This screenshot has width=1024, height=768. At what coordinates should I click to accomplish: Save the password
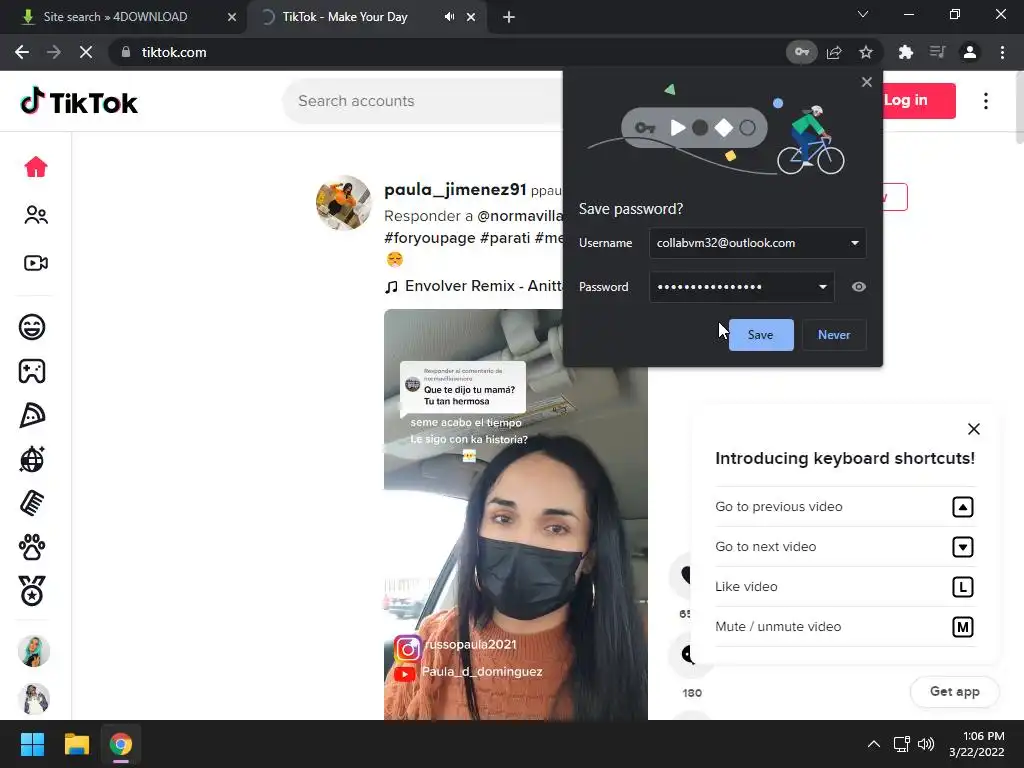[x=761, y=335]
